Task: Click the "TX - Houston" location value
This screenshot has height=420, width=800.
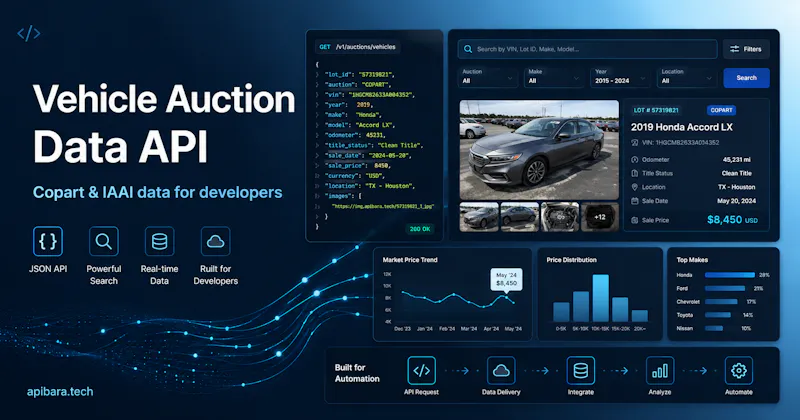Action: pos(737,187)
